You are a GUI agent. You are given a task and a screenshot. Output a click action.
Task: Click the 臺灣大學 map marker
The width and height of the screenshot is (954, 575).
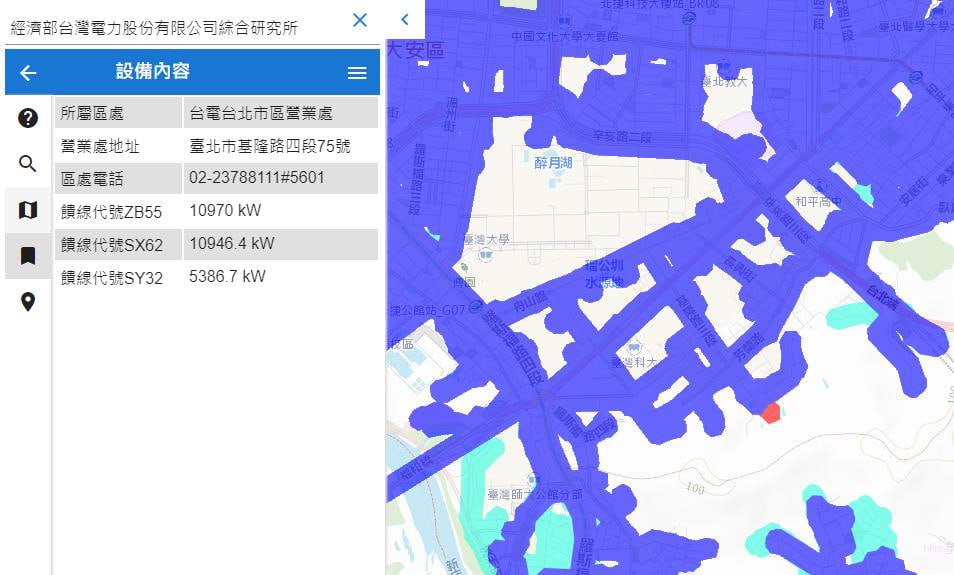(x=485, y=255)
